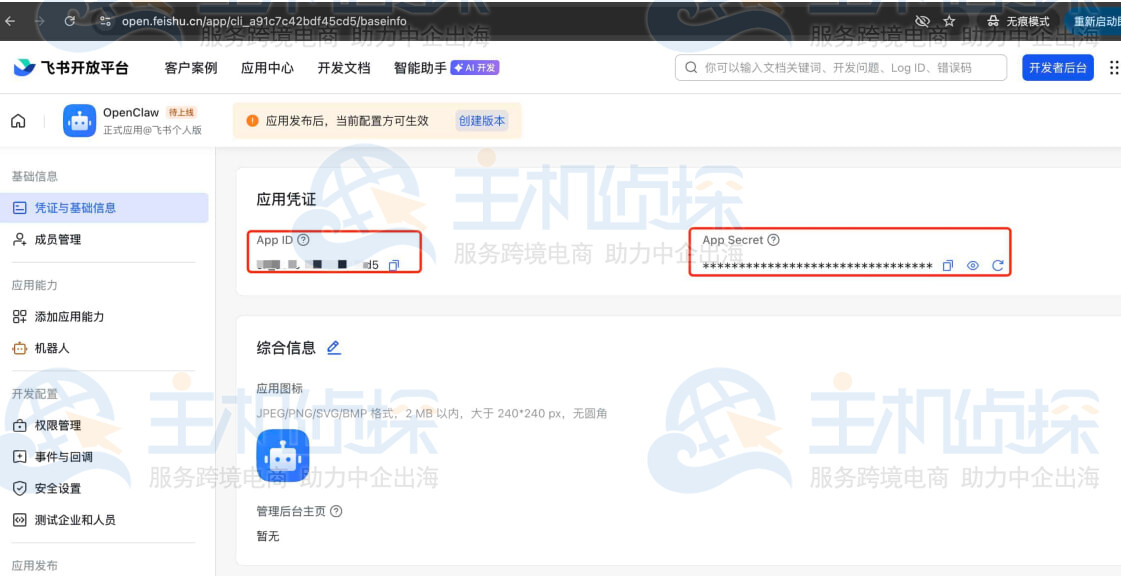Click the 待上线 status tag
This screenshot has height=576, width=1121.
coord(181,112)
